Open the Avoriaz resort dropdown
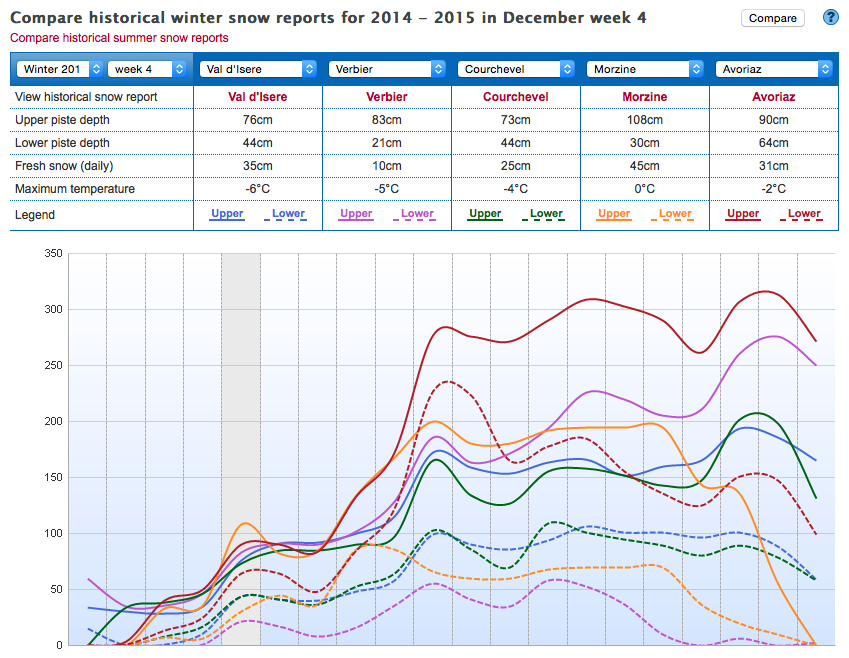Screen dimensions: 849x658 (x=774, y=69)
